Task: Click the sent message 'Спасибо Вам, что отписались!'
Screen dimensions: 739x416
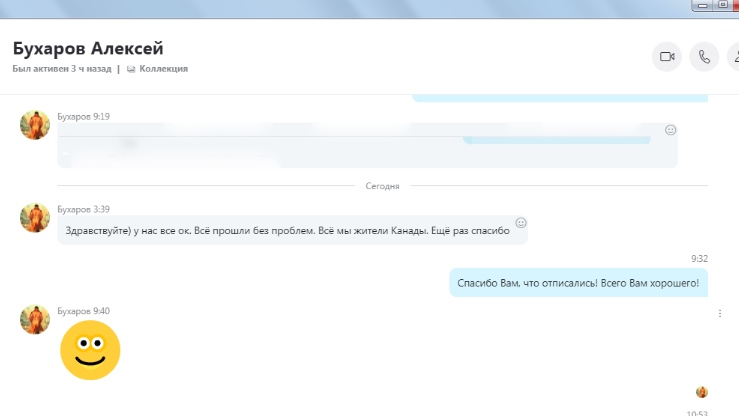Action: pos(578,283)
